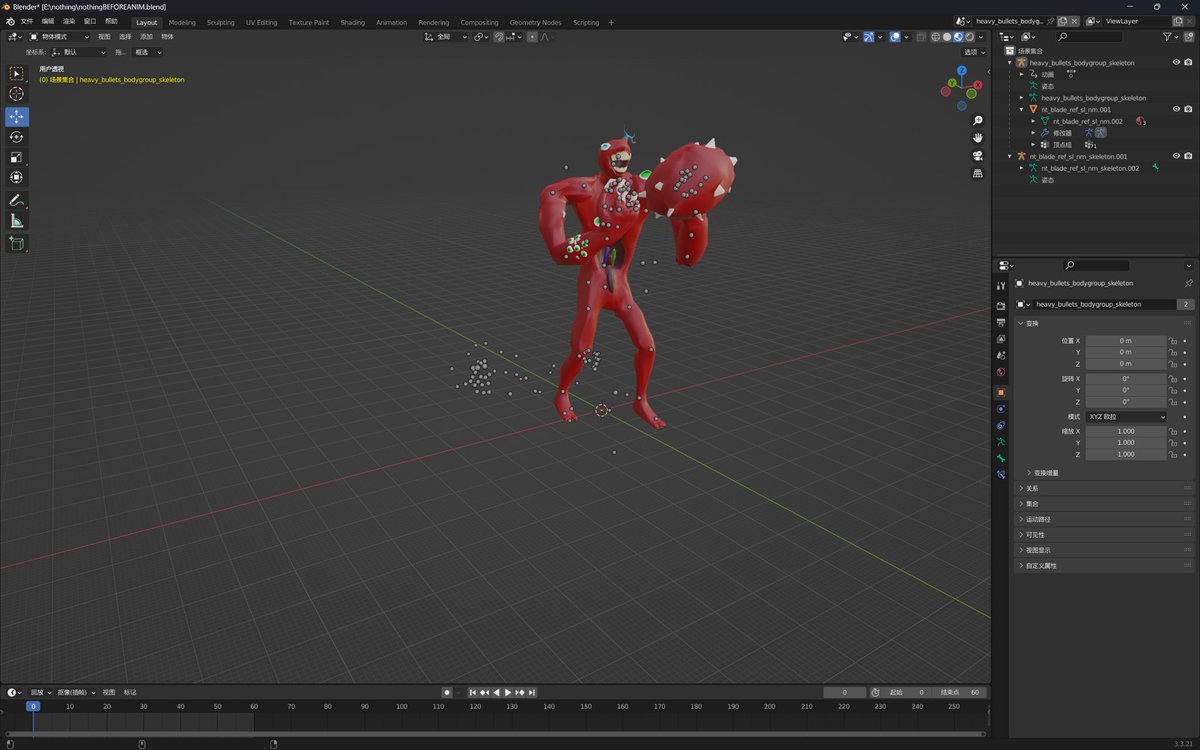This screenshot has width=1200, height=750.
Task: Switch perspective/orthographic grid gizmo
Action: (977, 173)
